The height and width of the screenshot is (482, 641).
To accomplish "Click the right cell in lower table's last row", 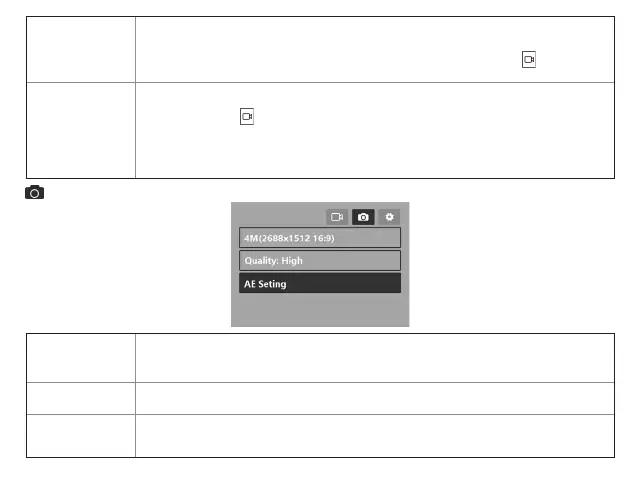I will click(374, 436).
